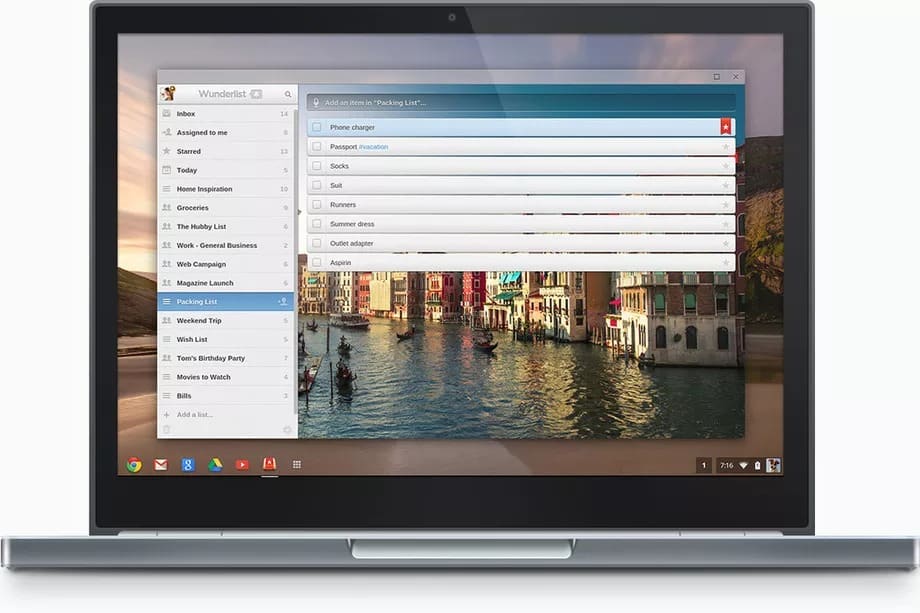Maximize the Wunderlist window
The height and width of the screenshot is (613, 920).
point(716,77)
